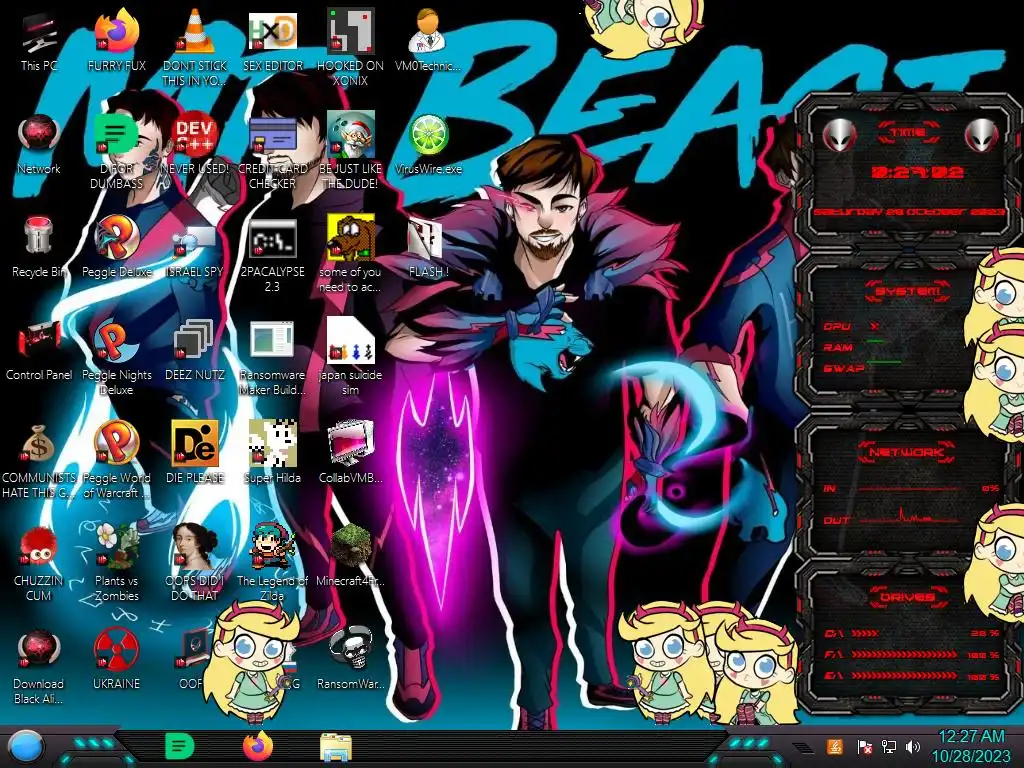Open the VM0Technic... desktop shortcut
Screen dimensions: 1024x768
coord(428,39)
